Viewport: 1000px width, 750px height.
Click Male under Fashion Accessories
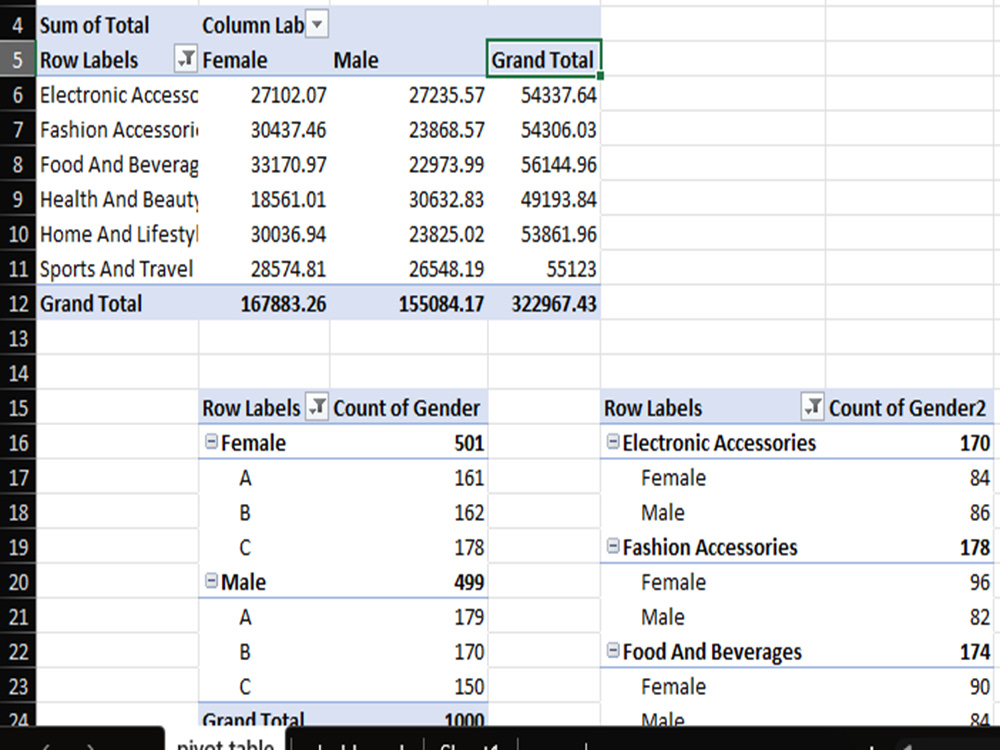[x=713, y=617]
